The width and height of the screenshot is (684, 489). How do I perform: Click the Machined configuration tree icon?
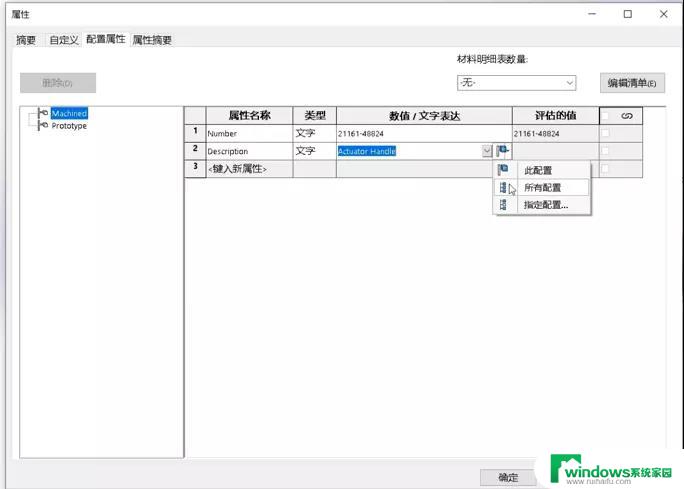click(x=43, y=113)
